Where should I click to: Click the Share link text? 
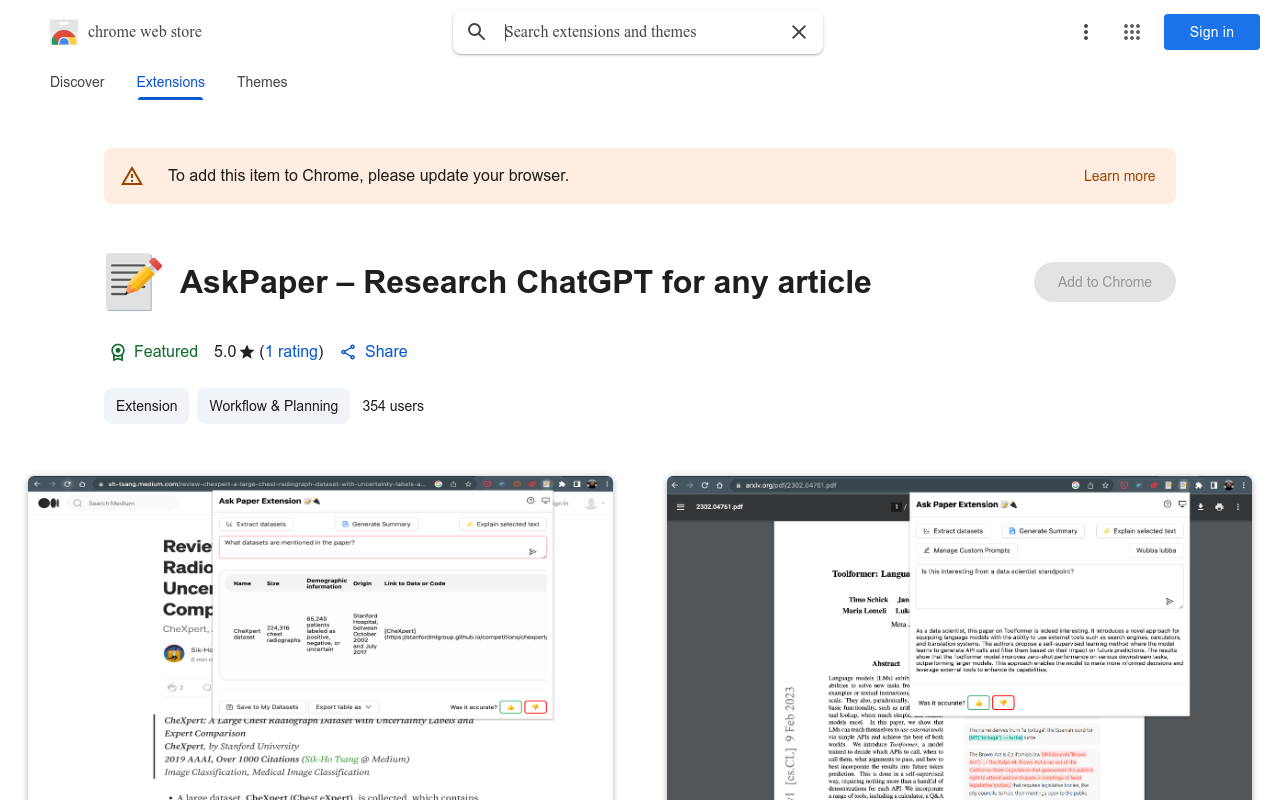(x=386, y=352)
